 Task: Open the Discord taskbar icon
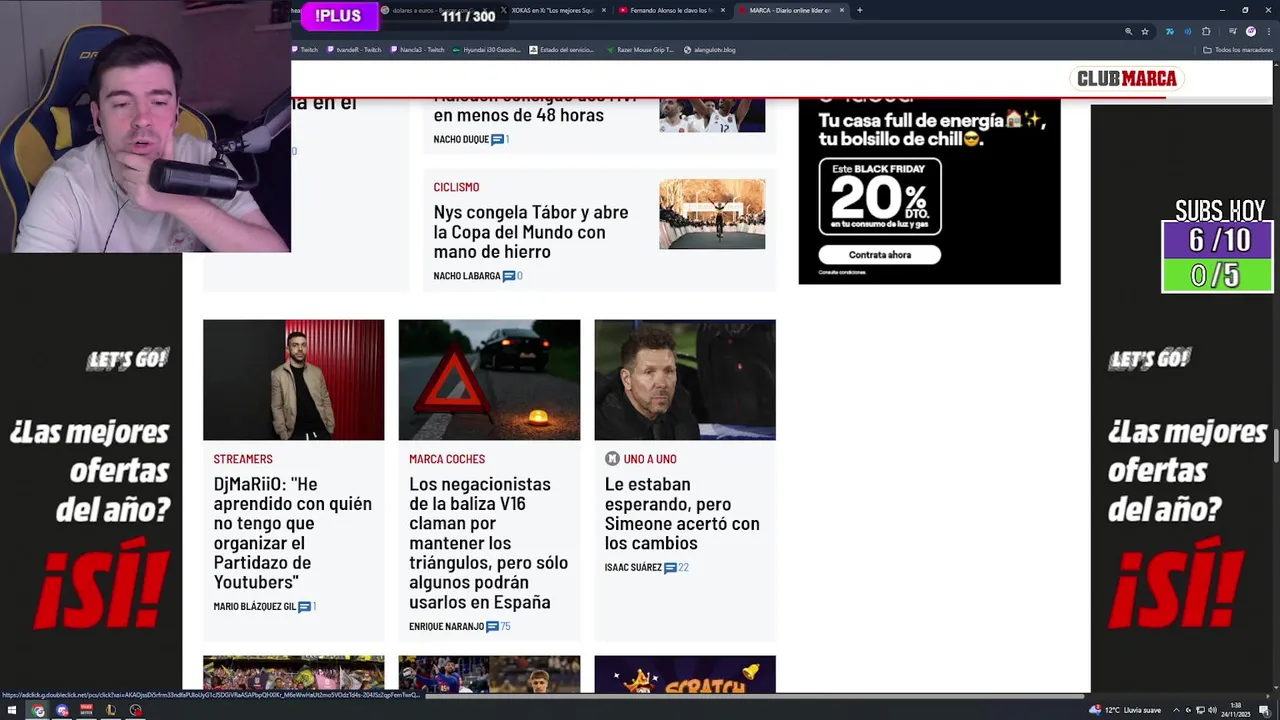point(62,710)
